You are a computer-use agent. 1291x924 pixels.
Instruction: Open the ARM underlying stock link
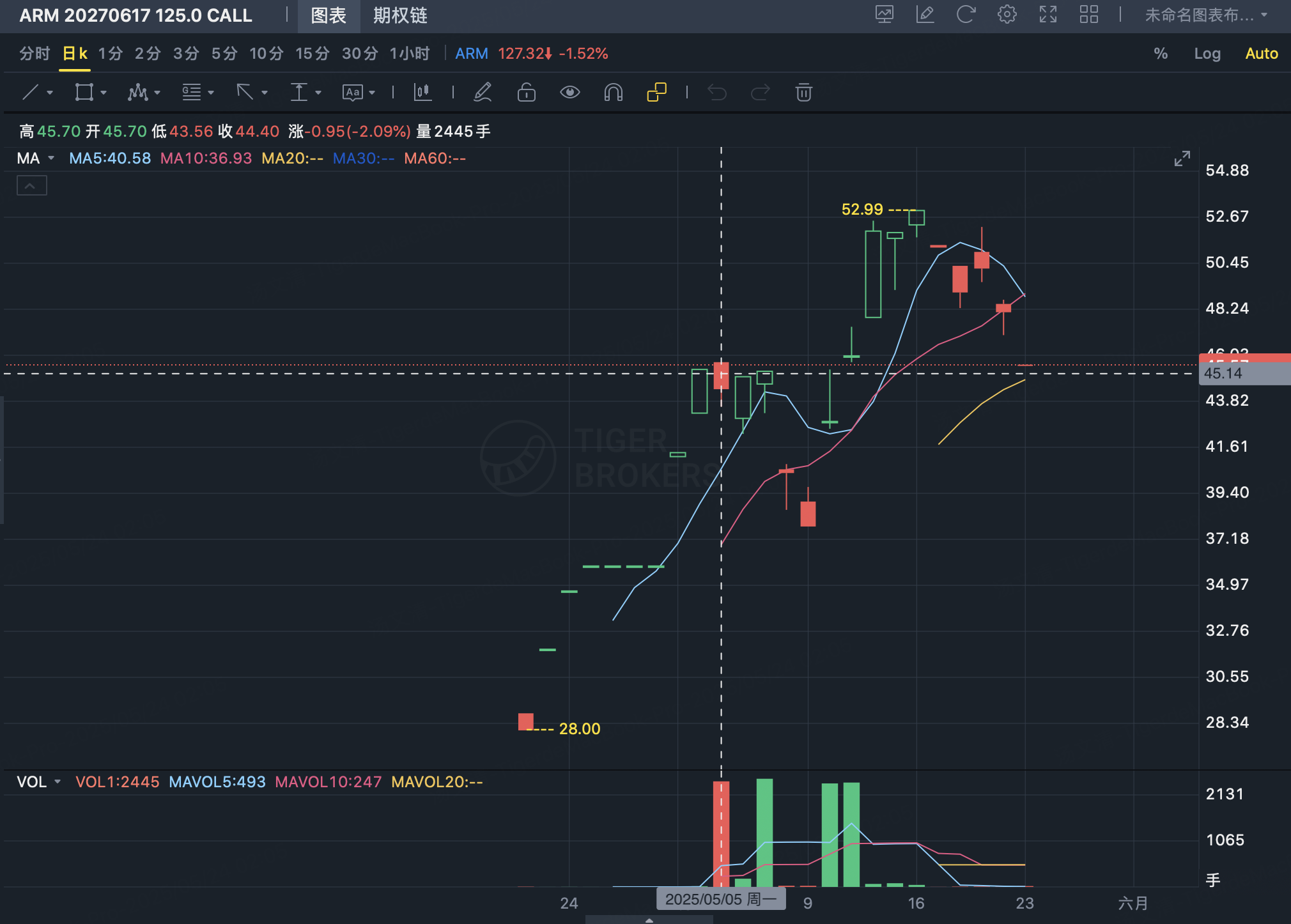[x=472, y=54]
